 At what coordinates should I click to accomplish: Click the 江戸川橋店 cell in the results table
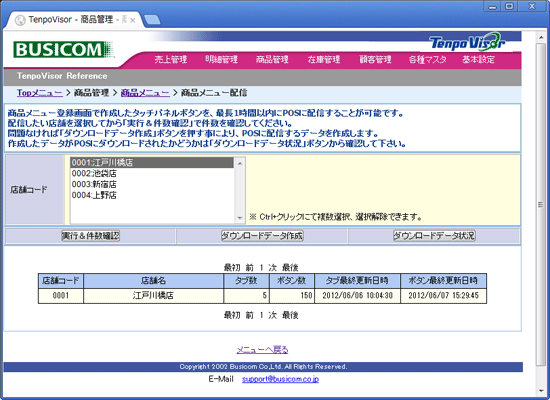[153, 295]
